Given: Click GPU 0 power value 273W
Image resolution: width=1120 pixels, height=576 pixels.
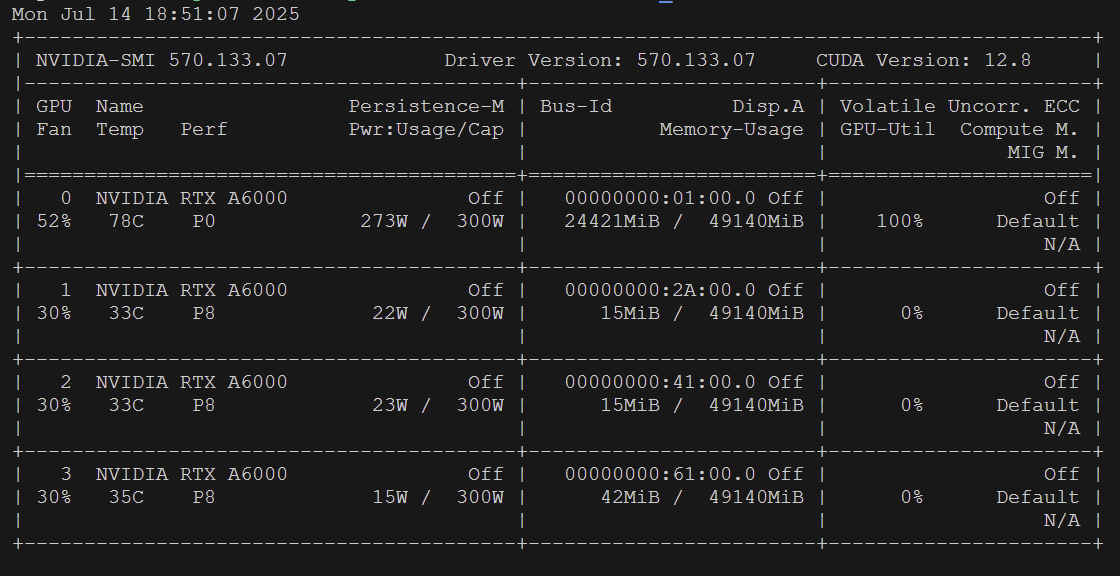Looking at the screenshot, I should [x=384, y=222].
